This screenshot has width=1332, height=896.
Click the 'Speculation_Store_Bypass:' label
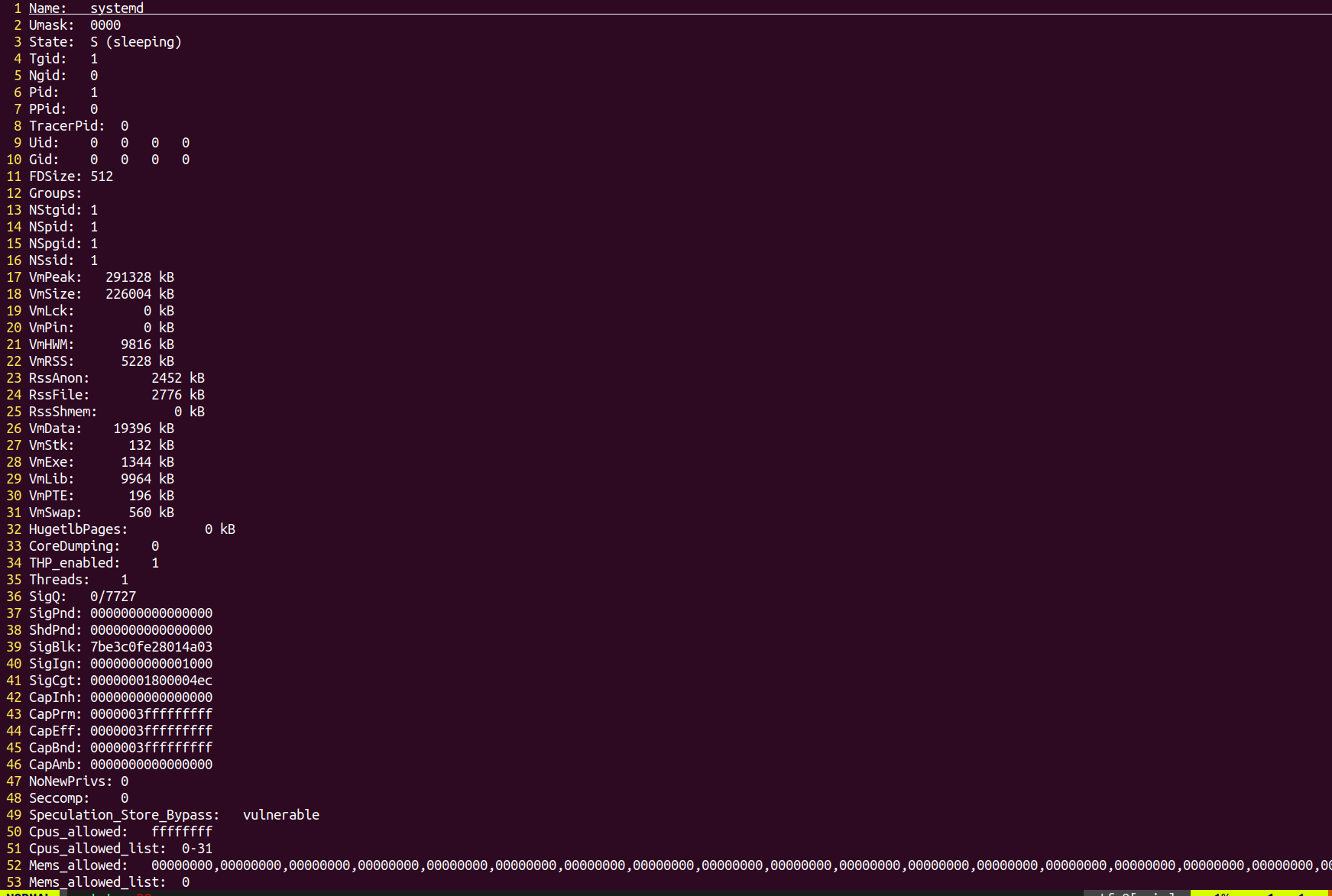125,815
